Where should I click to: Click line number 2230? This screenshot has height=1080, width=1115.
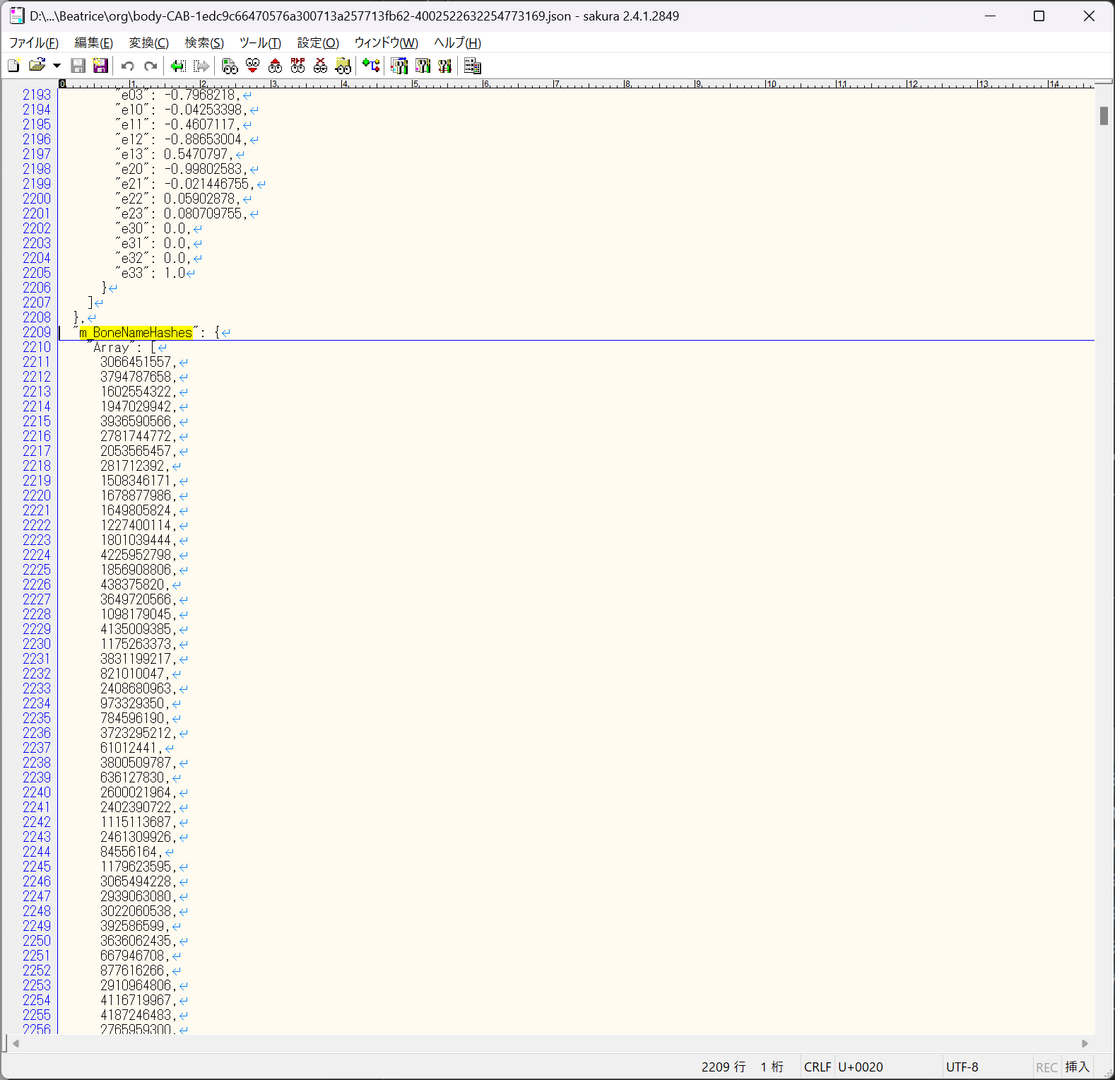(x=36, y=644)
